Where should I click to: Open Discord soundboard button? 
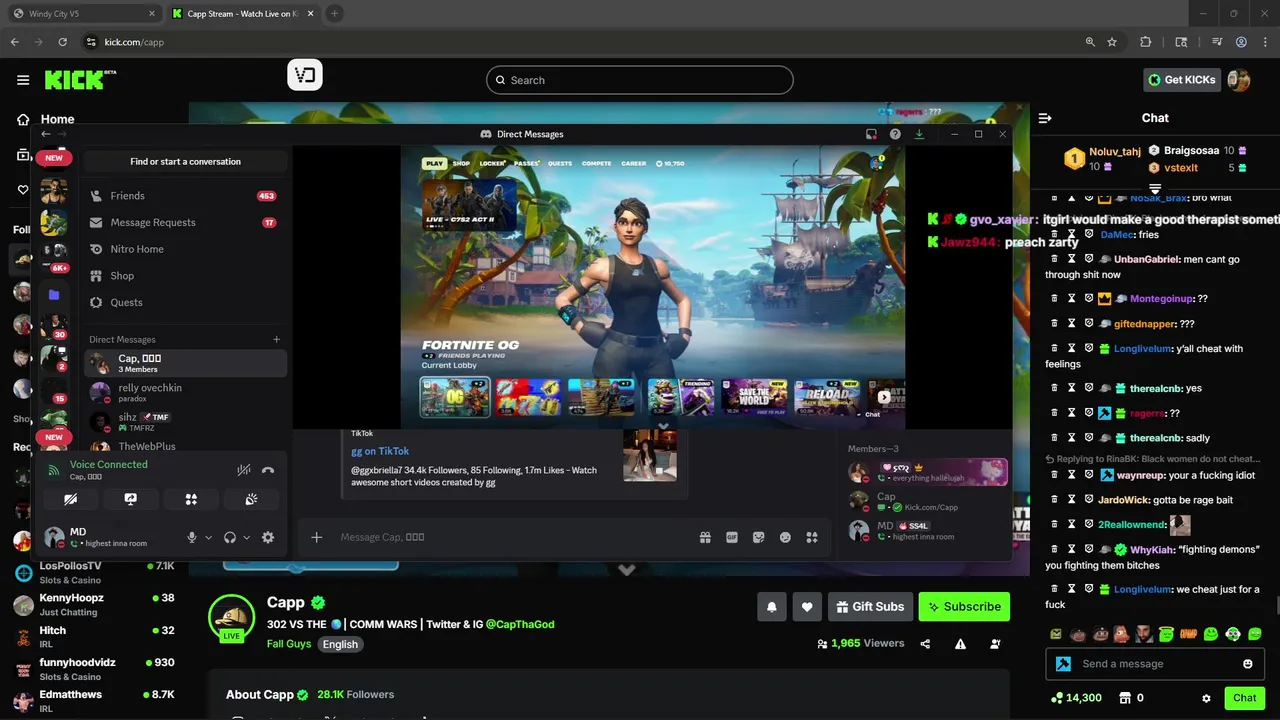point(251,499)
